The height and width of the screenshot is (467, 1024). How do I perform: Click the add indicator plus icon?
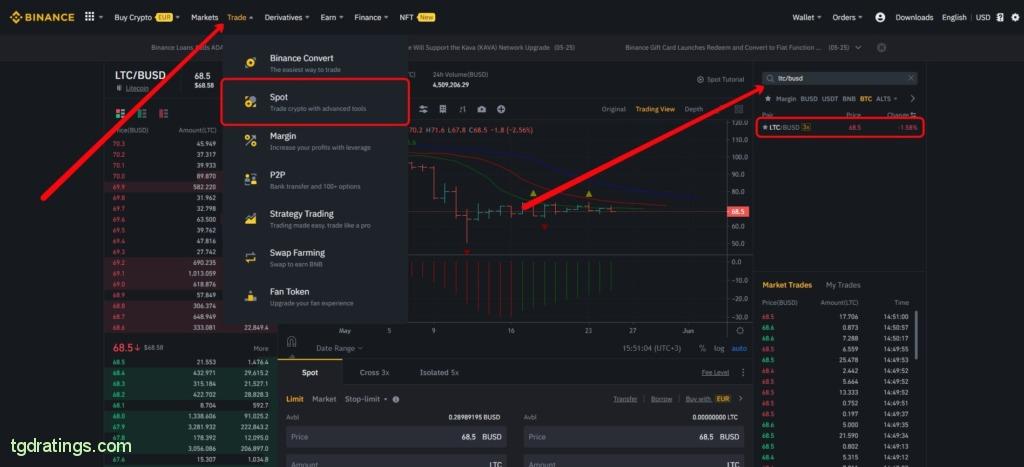tap(501, 109)
